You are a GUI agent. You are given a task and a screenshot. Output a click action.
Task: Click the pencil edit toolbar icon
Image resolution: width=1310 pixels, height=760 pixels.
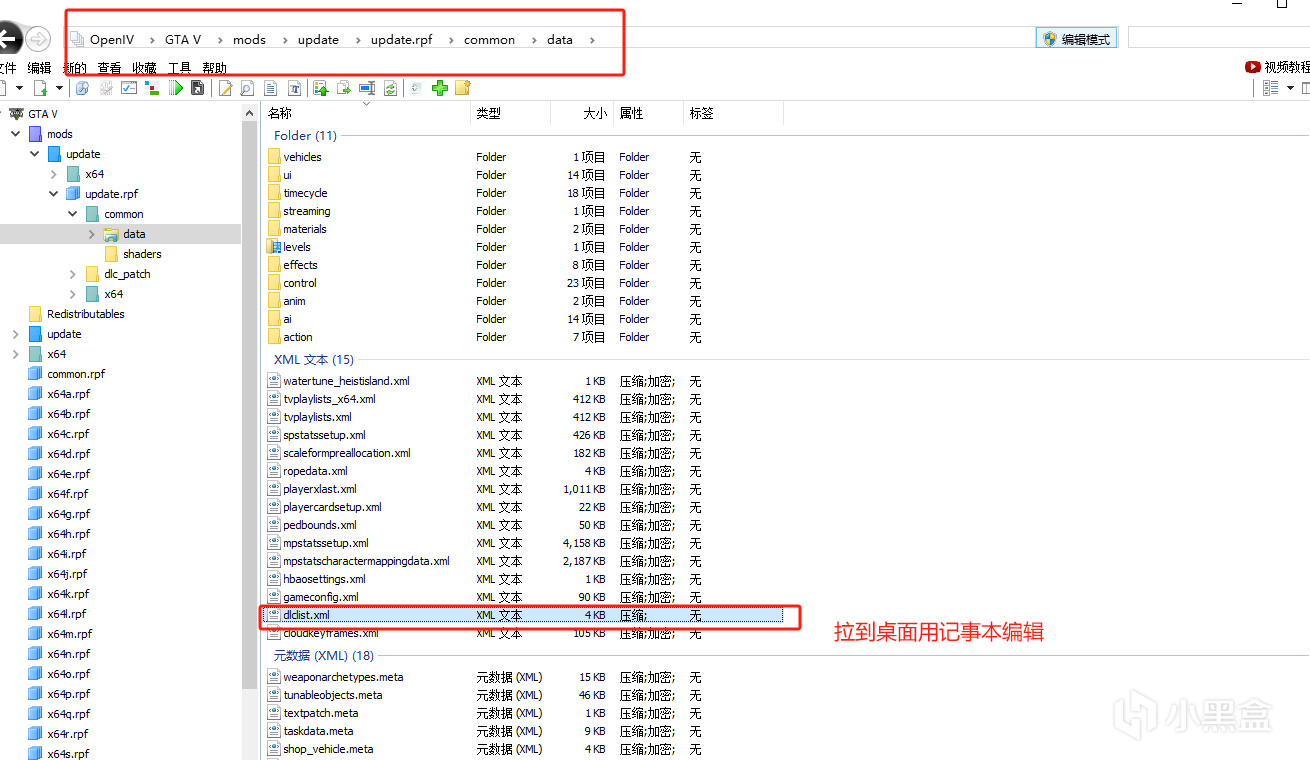[x=225, y=88]
